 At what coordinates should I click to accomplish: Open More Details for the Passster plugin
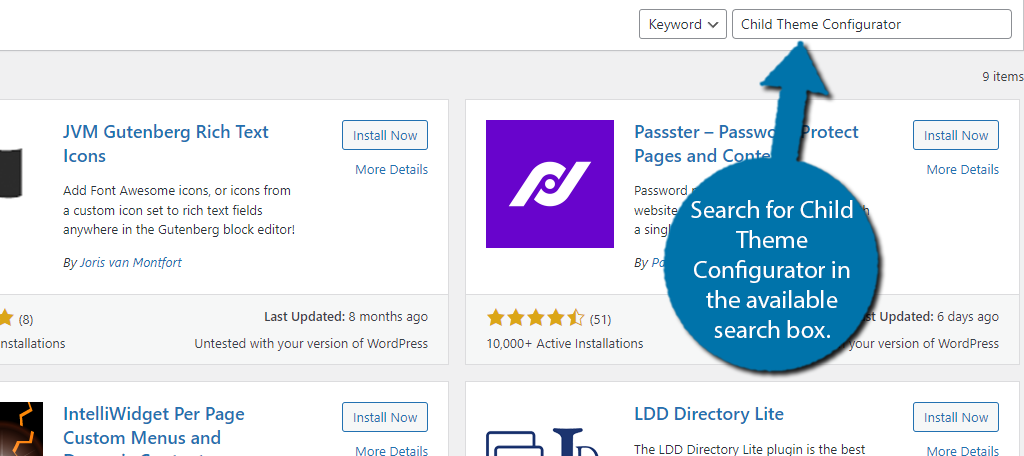click(x=963, y=169)
